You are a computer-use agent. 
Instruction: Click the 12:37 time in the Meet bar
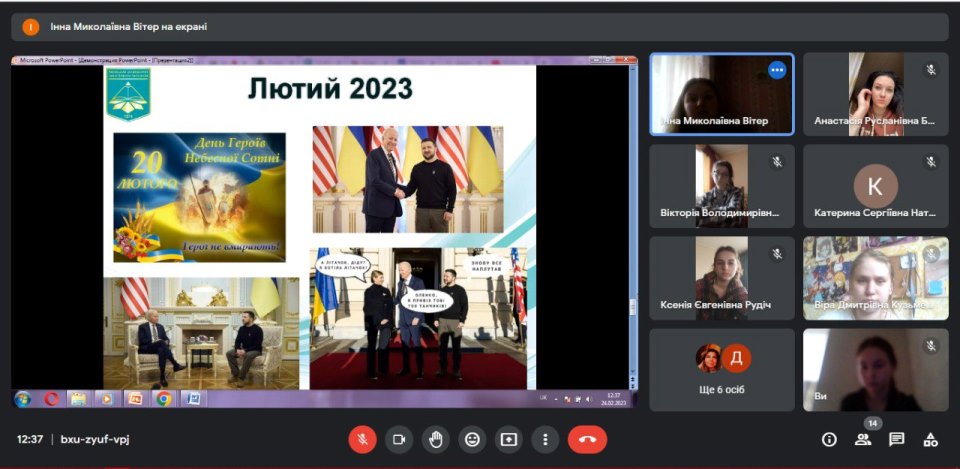pos(29,439)
